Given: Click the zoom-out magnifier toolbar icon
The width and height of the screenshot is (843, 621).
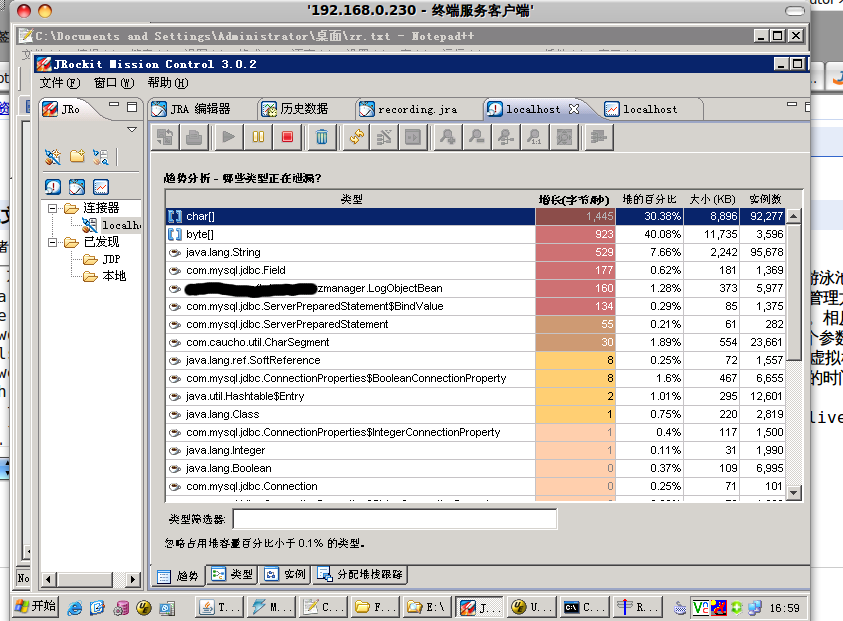Looking at the screenshot, I should click(476, 137).
